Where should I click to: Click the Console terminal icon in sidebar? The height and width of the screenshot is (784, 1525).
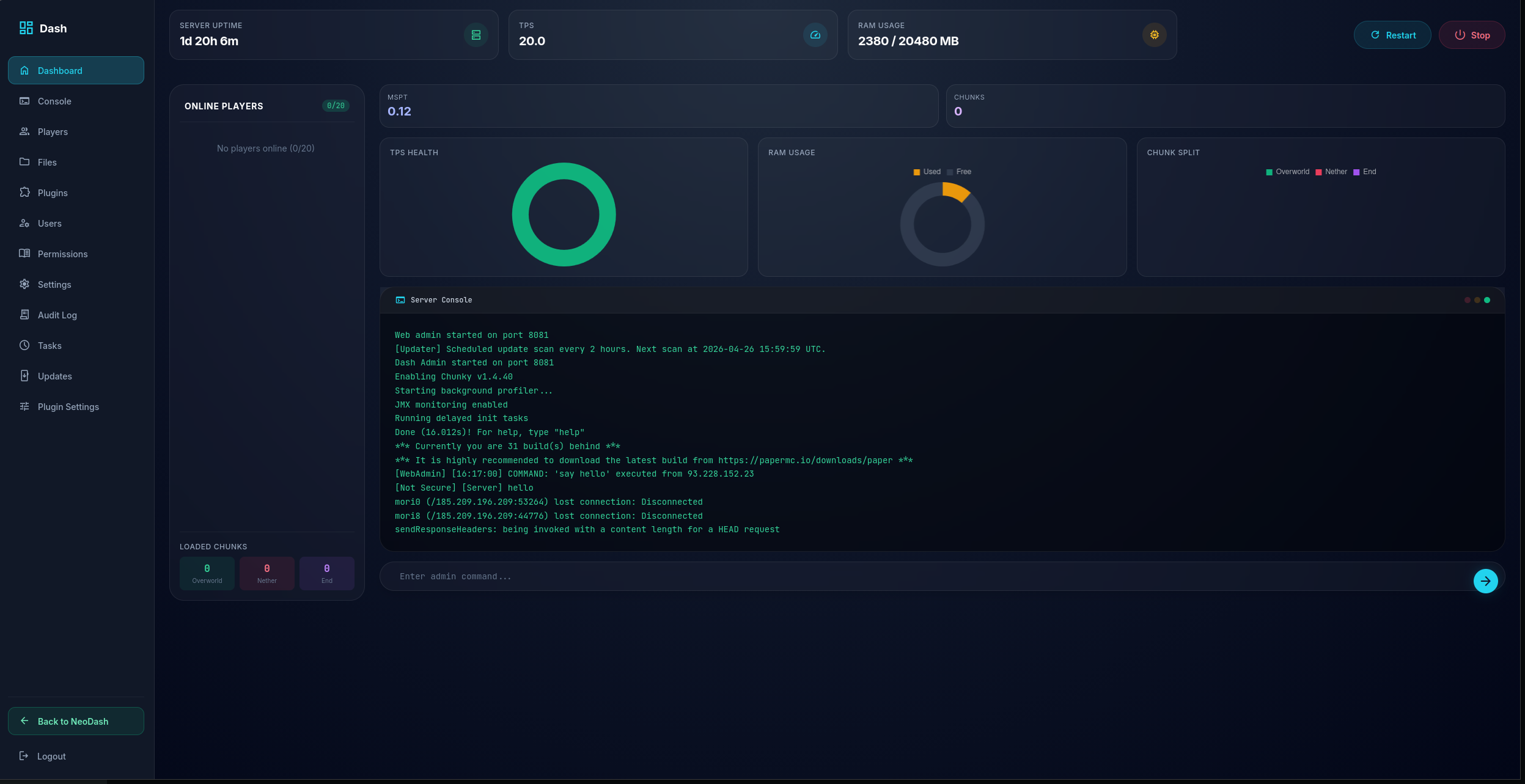click(x=24, y=101)
